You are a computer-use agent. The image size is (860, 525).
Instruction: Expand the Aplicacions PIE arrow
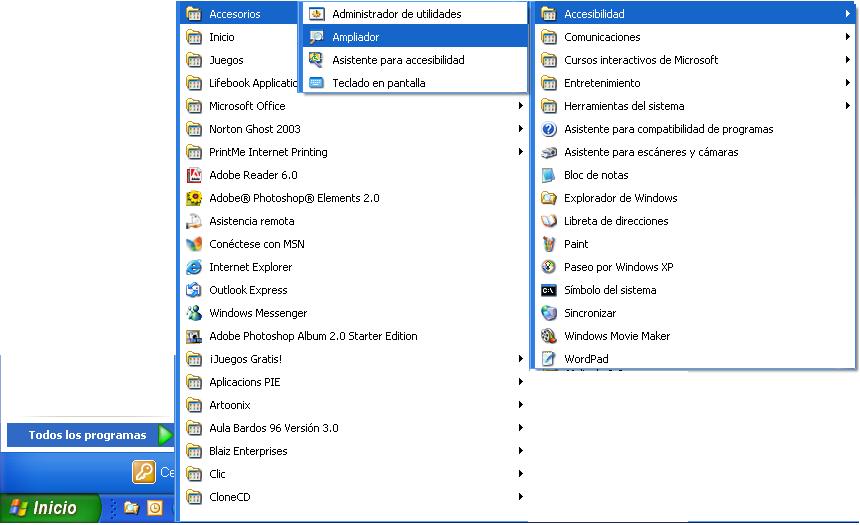tap(520, 381)
